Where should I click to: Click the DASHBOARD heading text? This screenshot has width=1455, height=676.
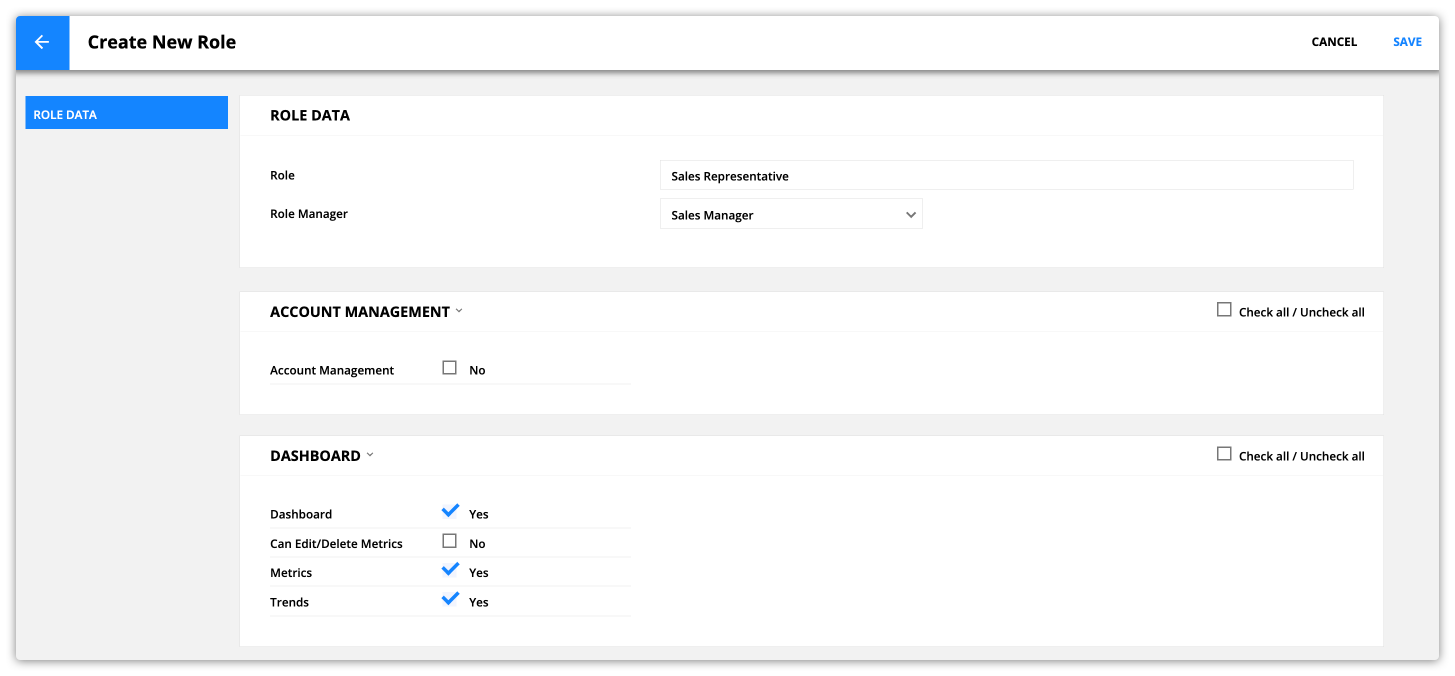tap(315, 456)
